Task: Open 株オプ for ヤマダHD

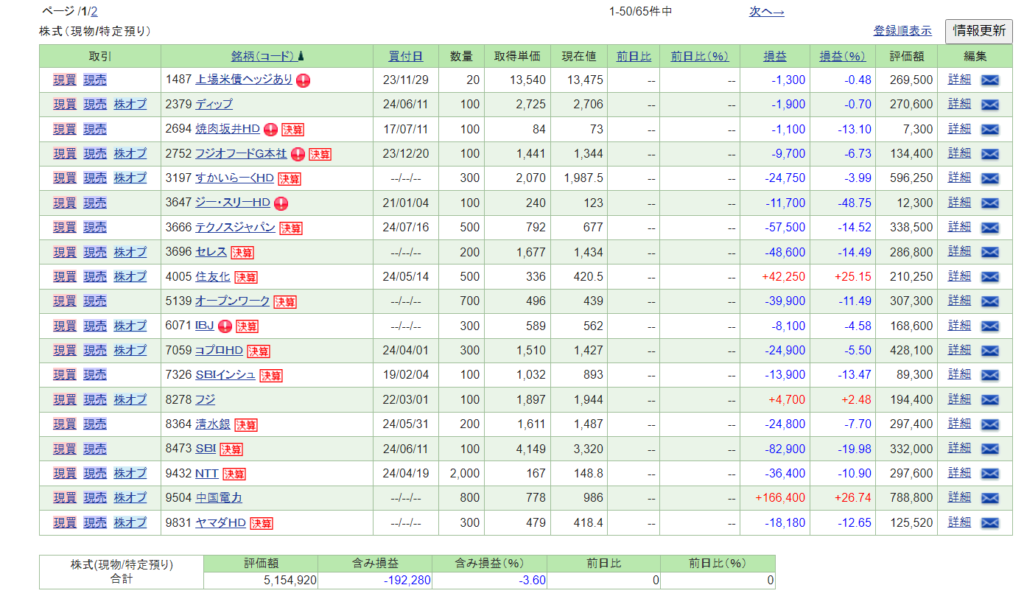Action: [x=130, y=522]
